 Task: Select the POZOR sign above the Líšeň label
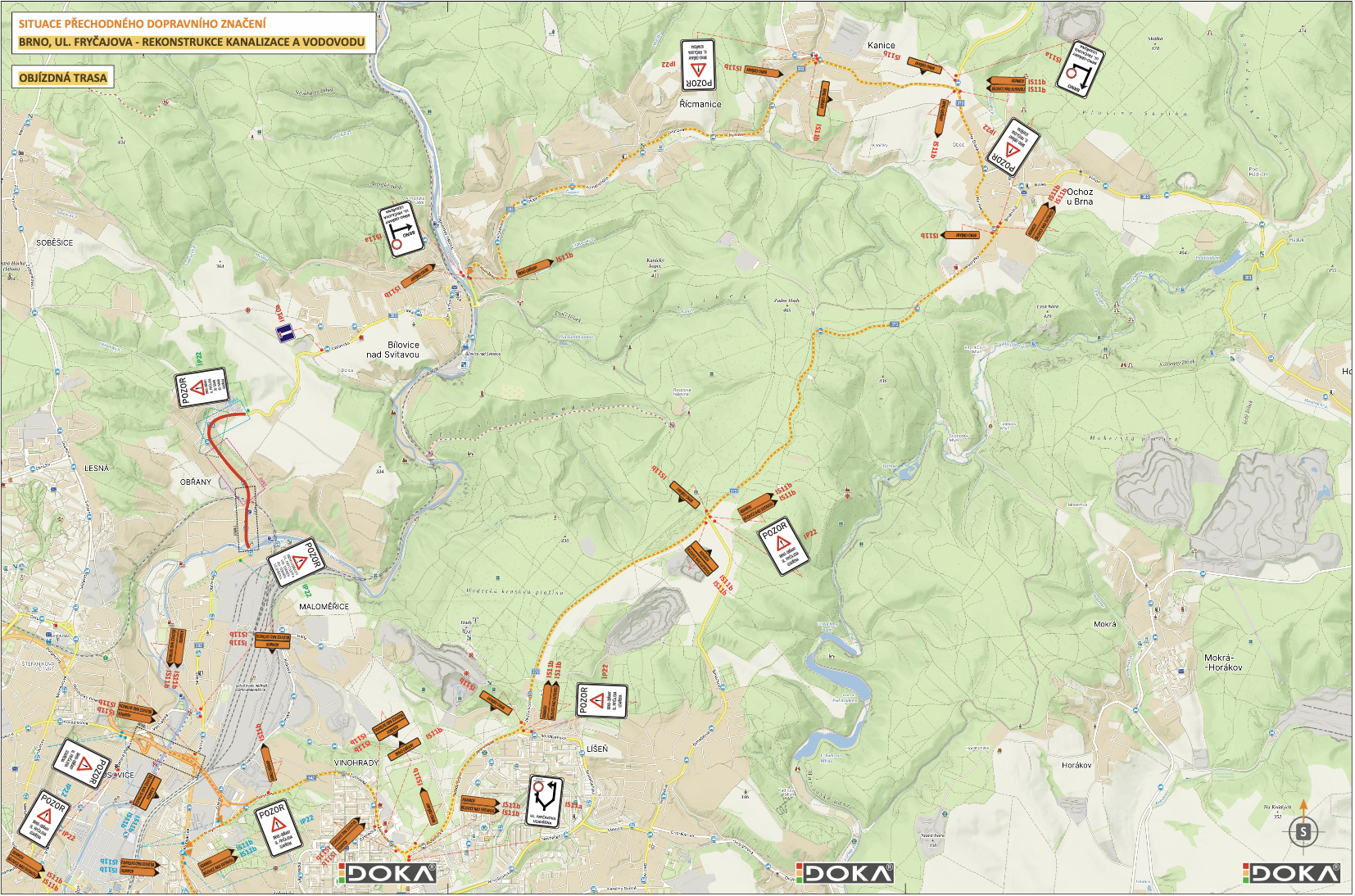(x=601, y=701)
